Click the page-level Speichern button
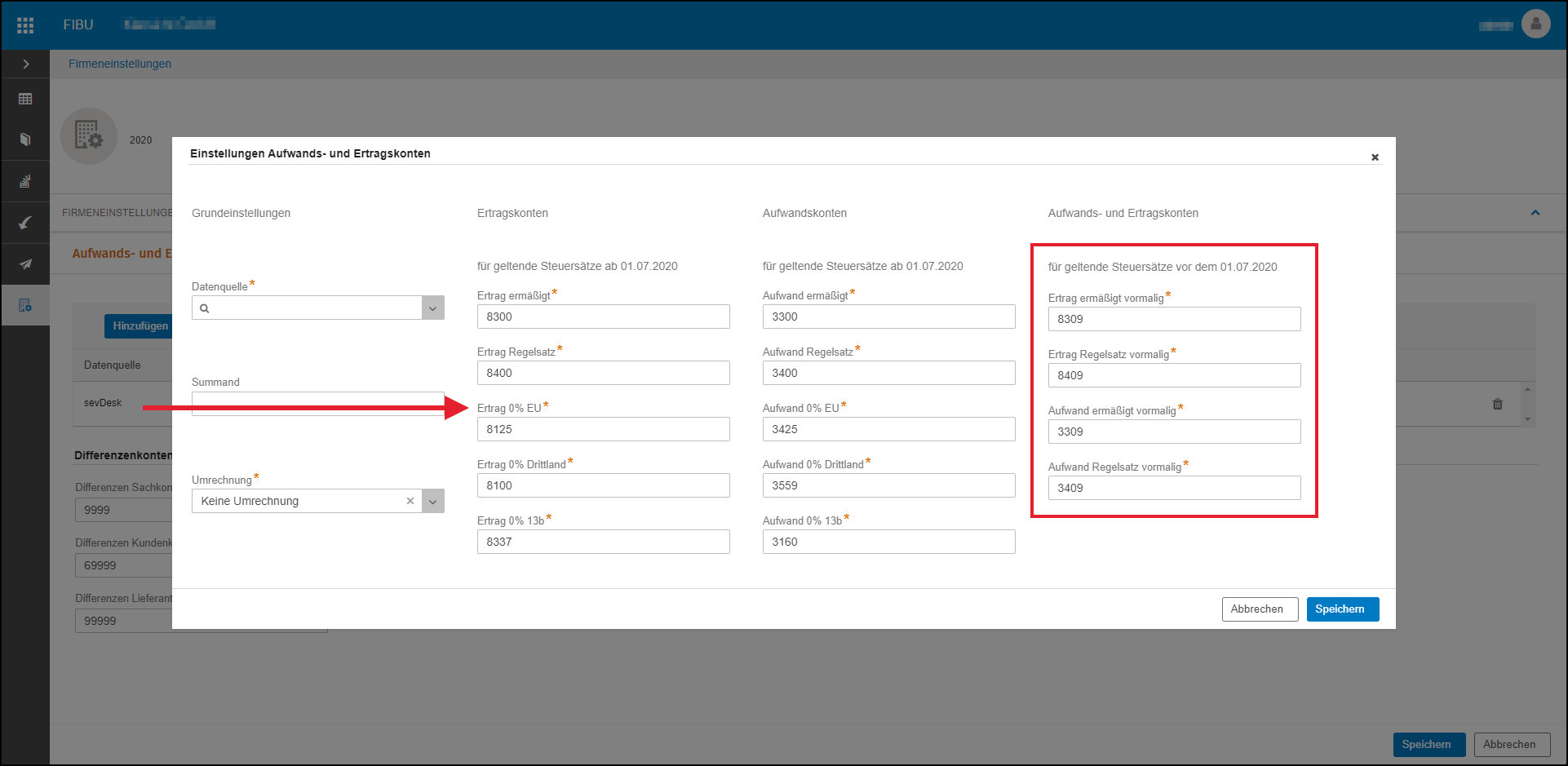Image resolution: width=1568 pixels, height=766 pixels. pyautogui.click(x=1428, y=744)
